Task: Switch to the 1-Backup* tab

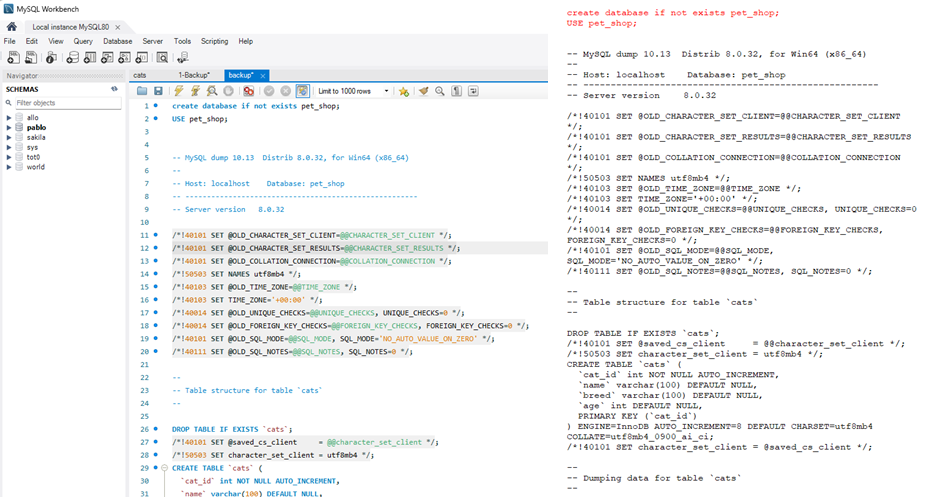Action: [x=194, y=75]
